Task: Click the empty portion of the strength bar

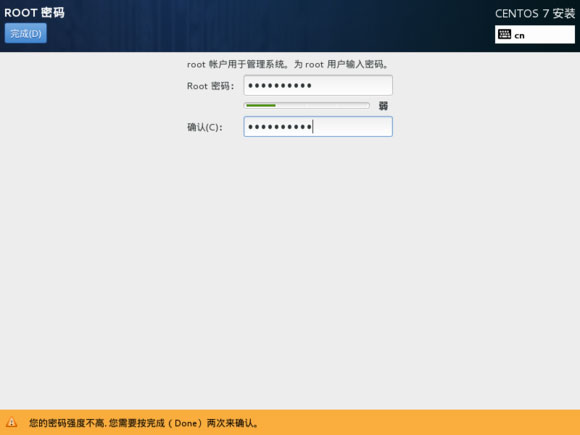Action: coord(322,105)
